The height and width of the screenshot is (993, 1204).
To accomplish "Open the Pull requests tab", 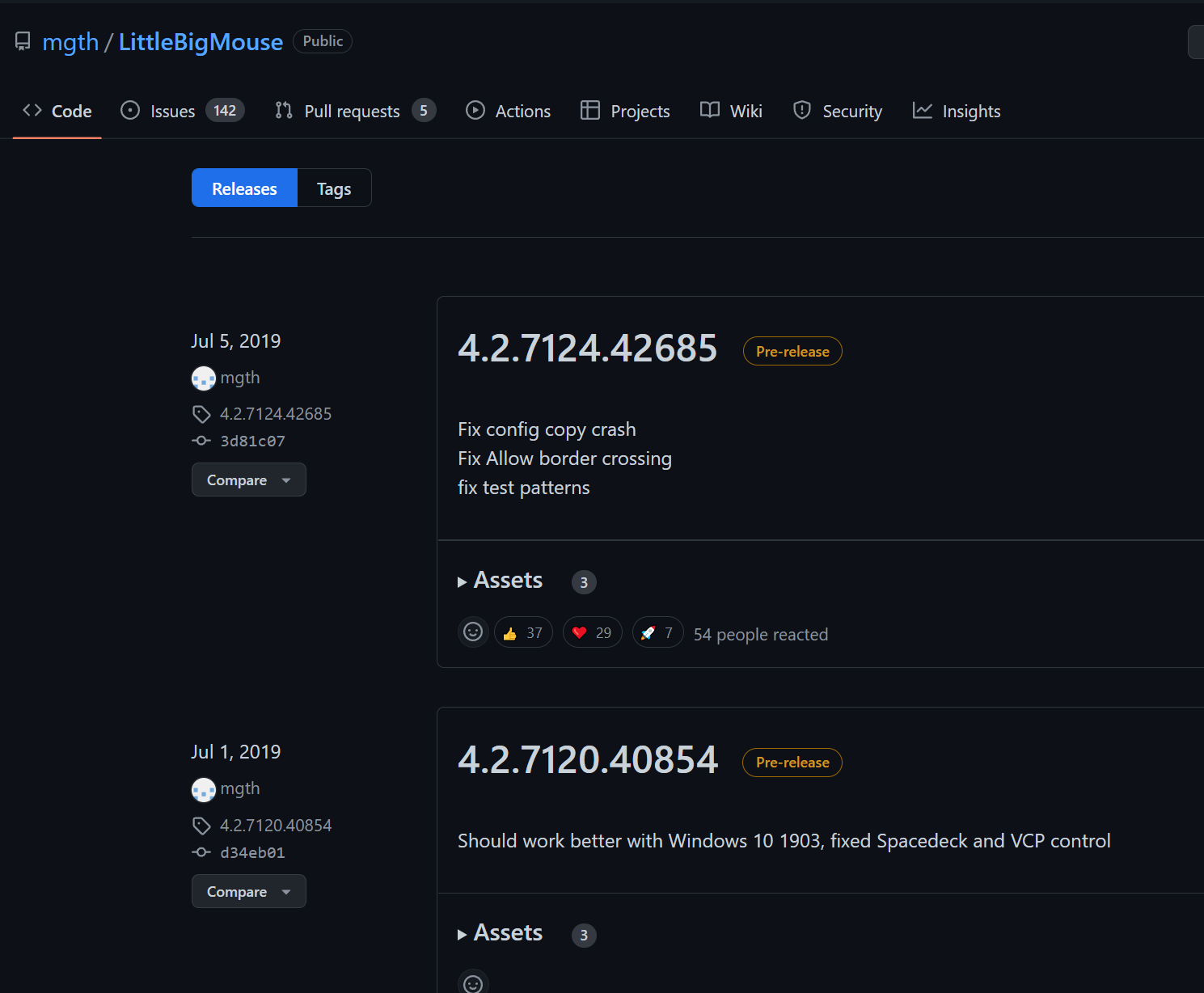I will pos(356,111).
